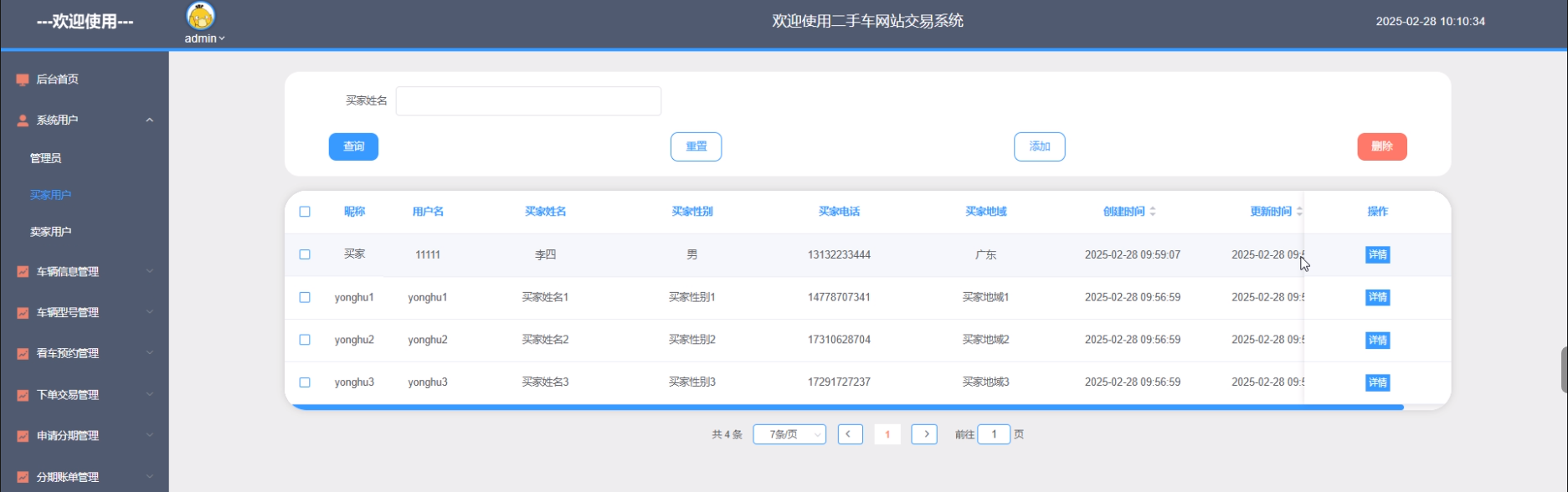The height and width of the screenshot is (492, 1568).
Task: Open 详情 for yonghu1 row
Action: pyautogui.click(x=1377, y=297)
